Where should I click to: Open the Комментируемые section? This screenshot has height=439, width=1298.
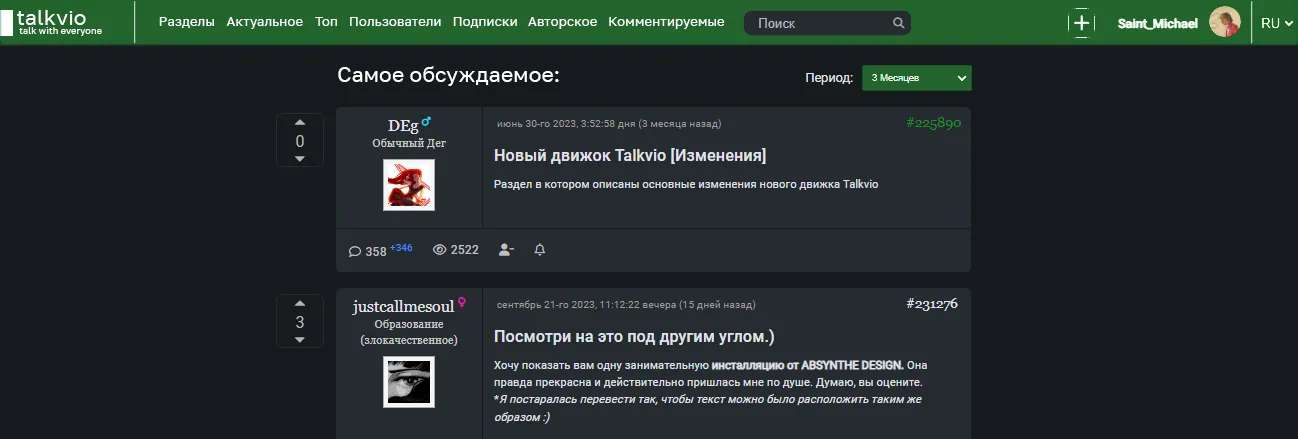click(x=666, y=22)
